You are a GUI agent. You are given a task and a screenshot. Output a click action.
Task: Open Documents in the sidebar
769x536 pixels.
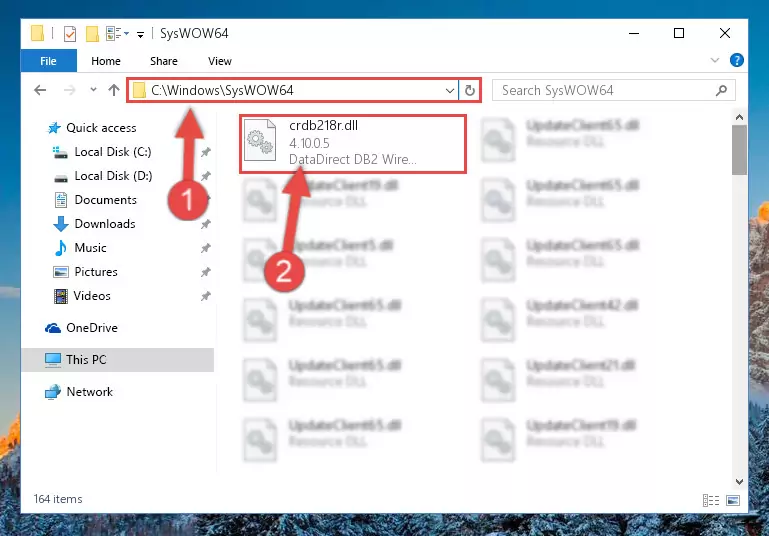[x=95, y=200]
